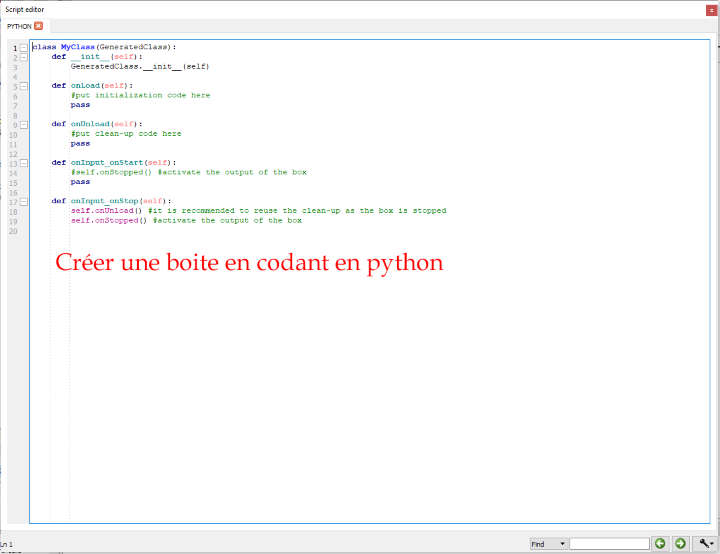The height and width of the screenshot is (554, 720).
Task: Click on 'GeneratedClass.__init__(self)' code line
Action: pyautogui.click(x=140, y=67)
